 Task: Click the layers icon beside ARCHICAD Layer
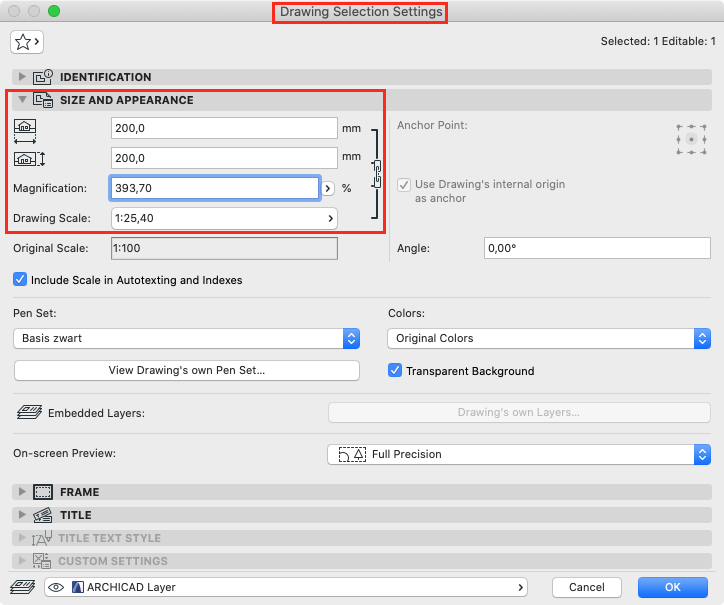pyautogui.click(x=22, y=587)
